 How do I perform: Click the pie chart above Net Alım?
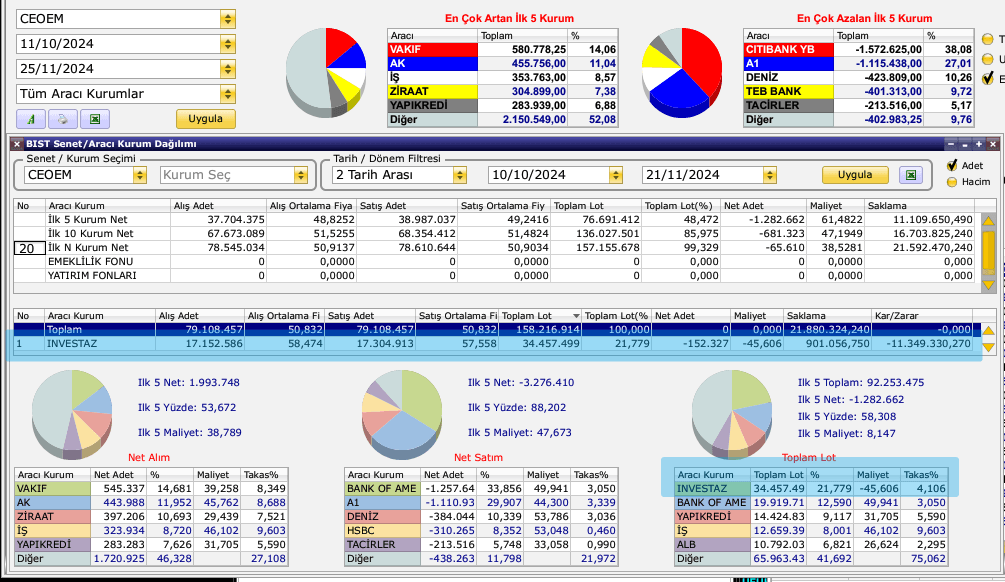[x=72, y=413]
